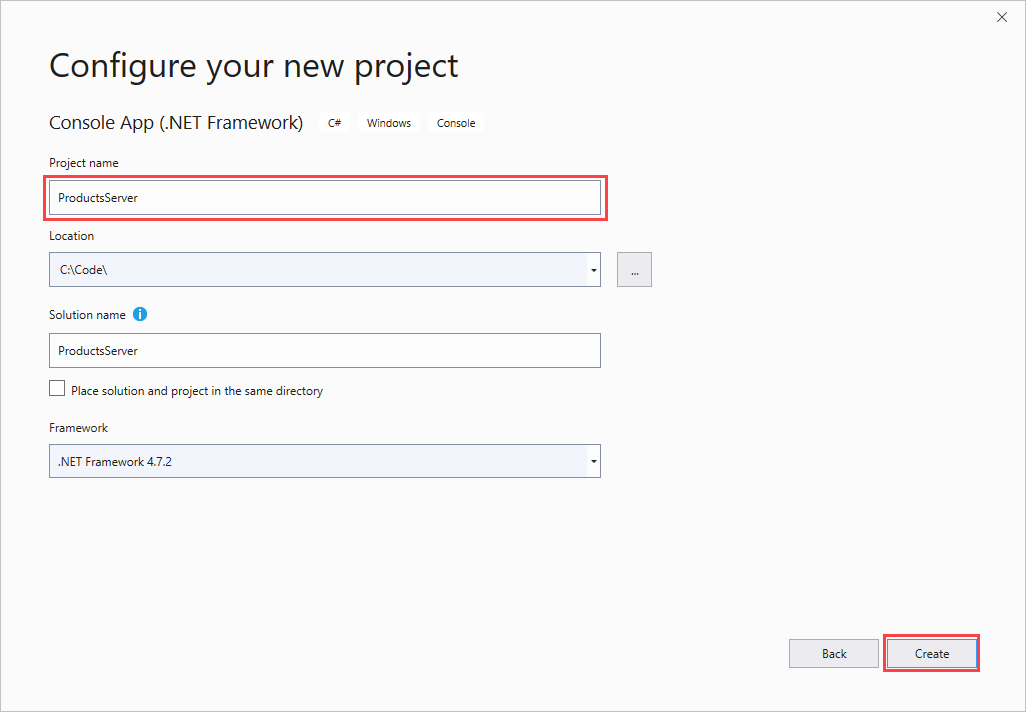Select the Windows platform tag
1026x712 pixels.
point(388,122)
